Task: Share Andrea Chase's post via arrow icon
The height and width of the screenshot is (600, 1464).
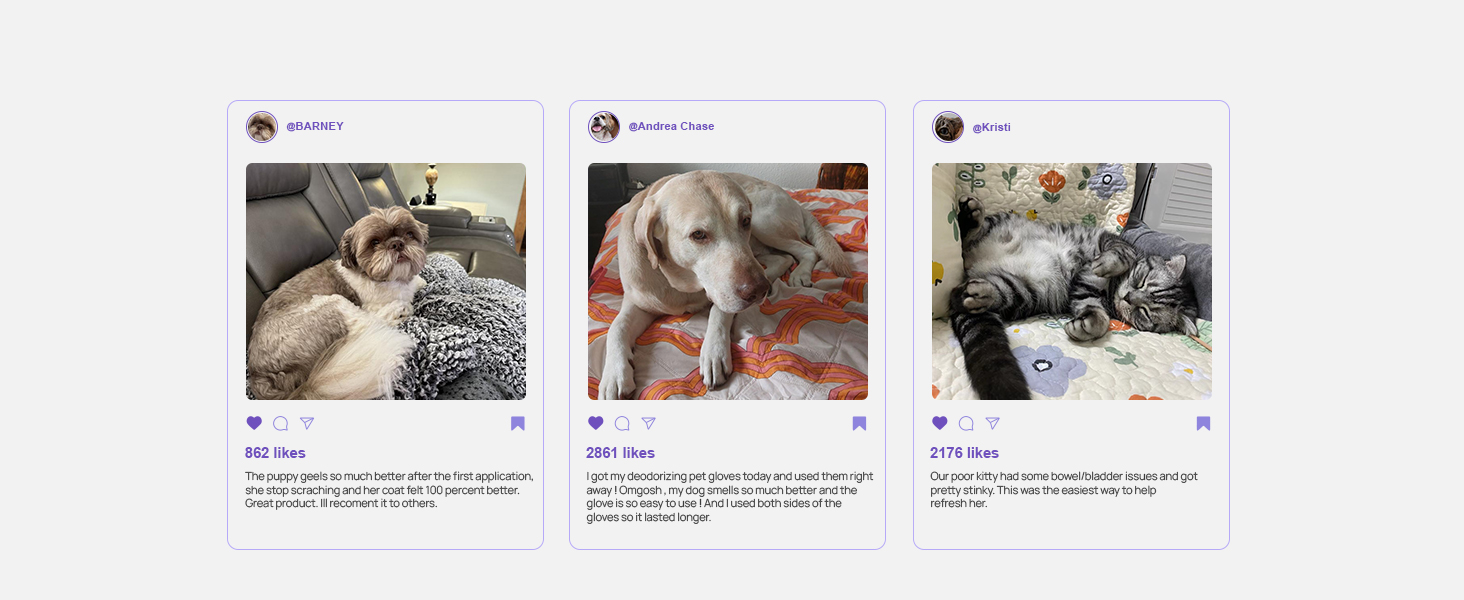Action: point(649,423)
